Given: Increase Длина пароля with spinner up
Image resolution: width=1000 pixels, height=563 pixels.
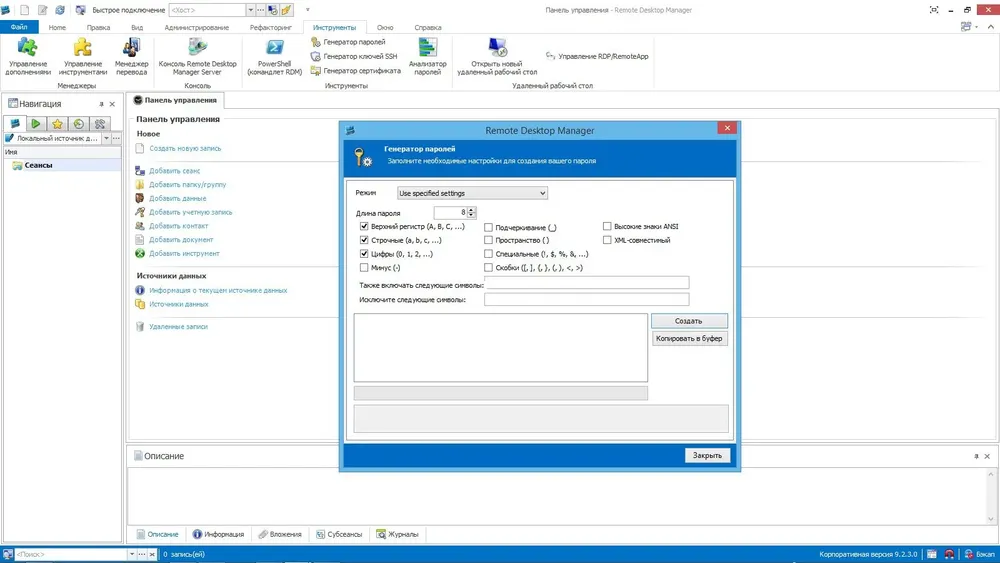Looking at the screenshot, I should tap(471, 210).
